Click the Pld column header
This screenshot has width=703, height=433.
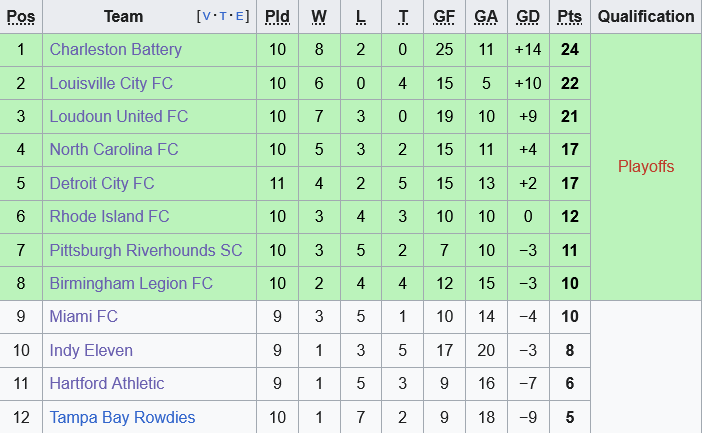277,17
